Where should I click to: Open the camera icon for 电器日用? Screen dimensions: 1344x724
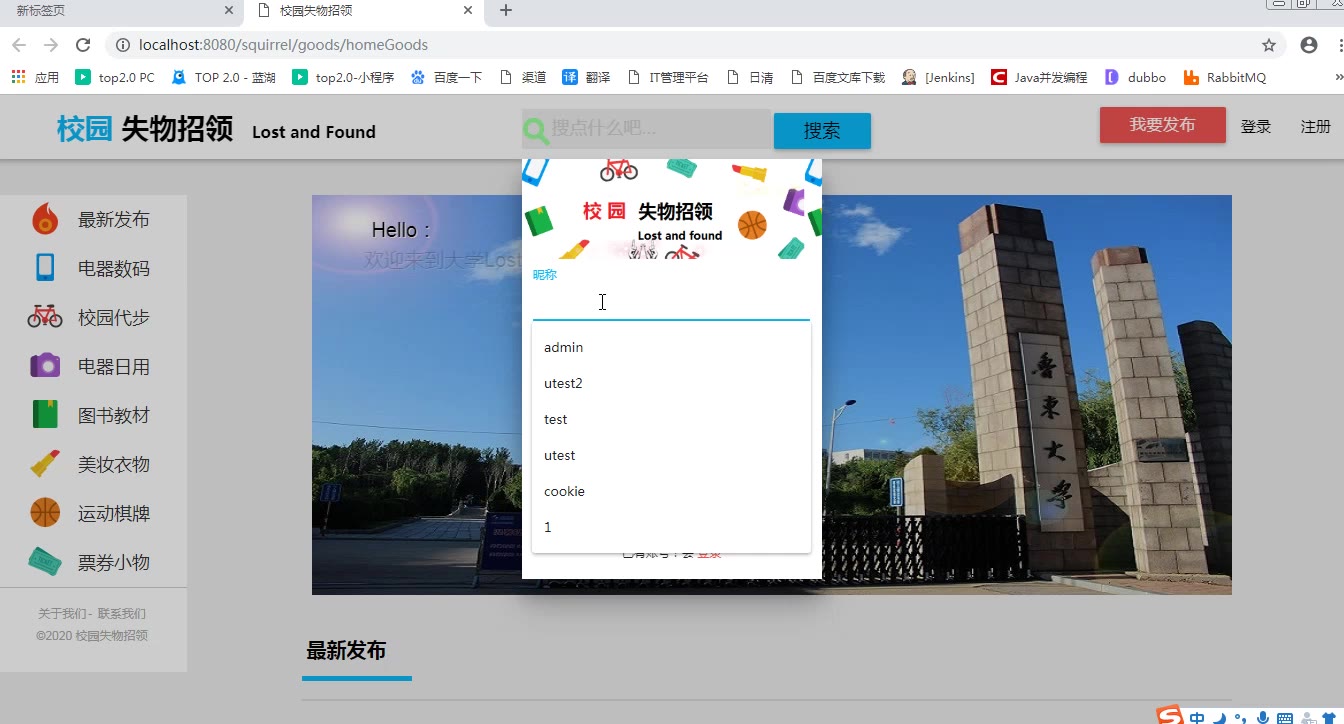[45, 366]
